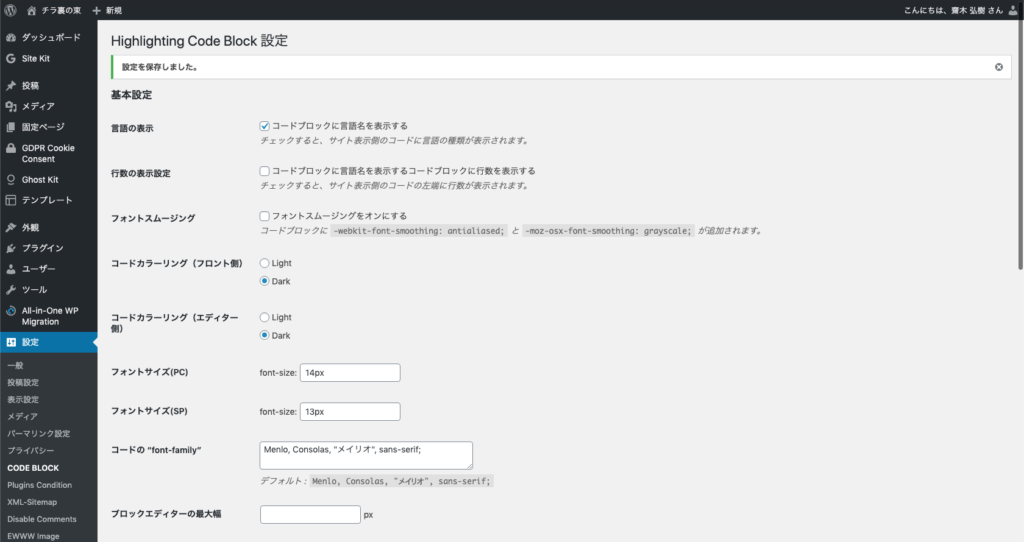Click the home icon for チラ裏の束
The height and width of the screenshot is (542, 1024).
[x=31, y=10]
